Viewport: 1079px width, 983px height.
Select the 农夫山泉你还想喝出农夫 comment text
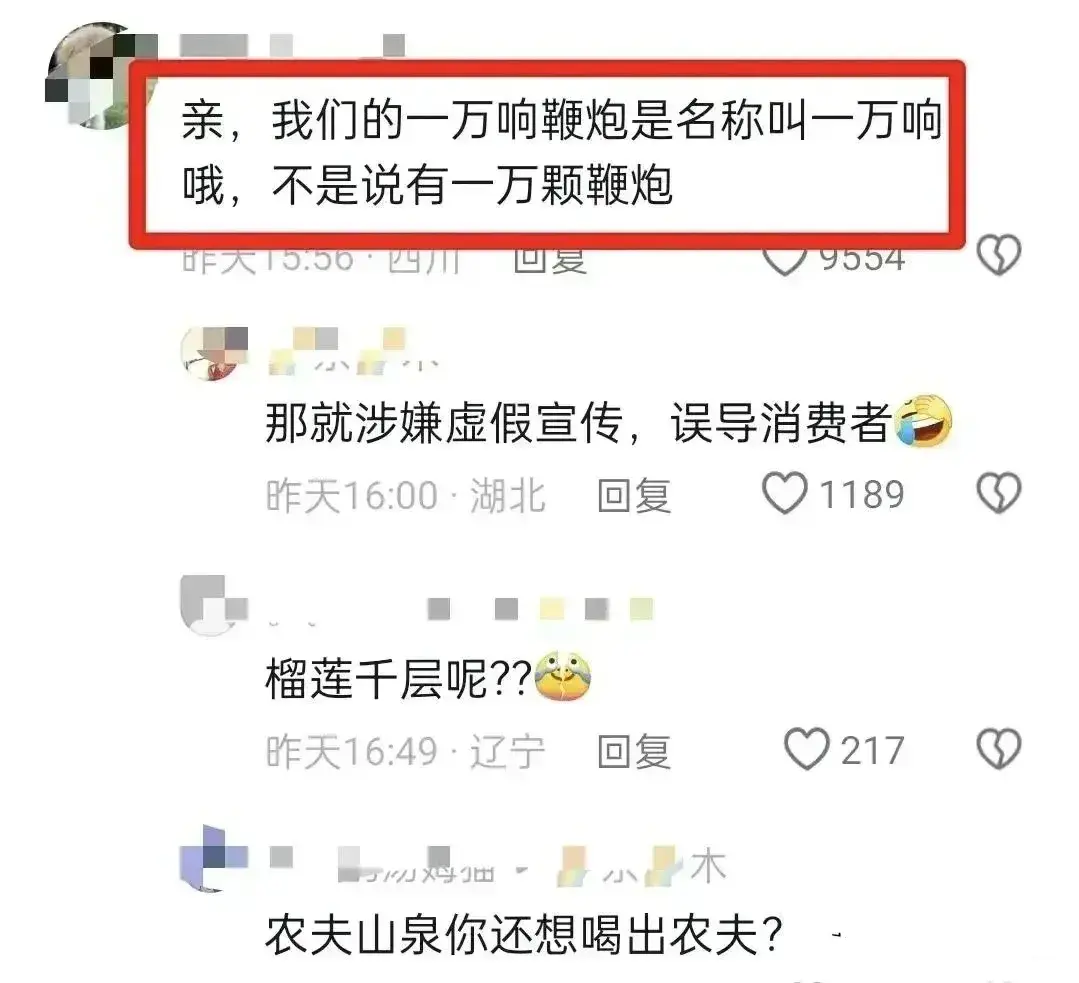(x=524, y=934)
